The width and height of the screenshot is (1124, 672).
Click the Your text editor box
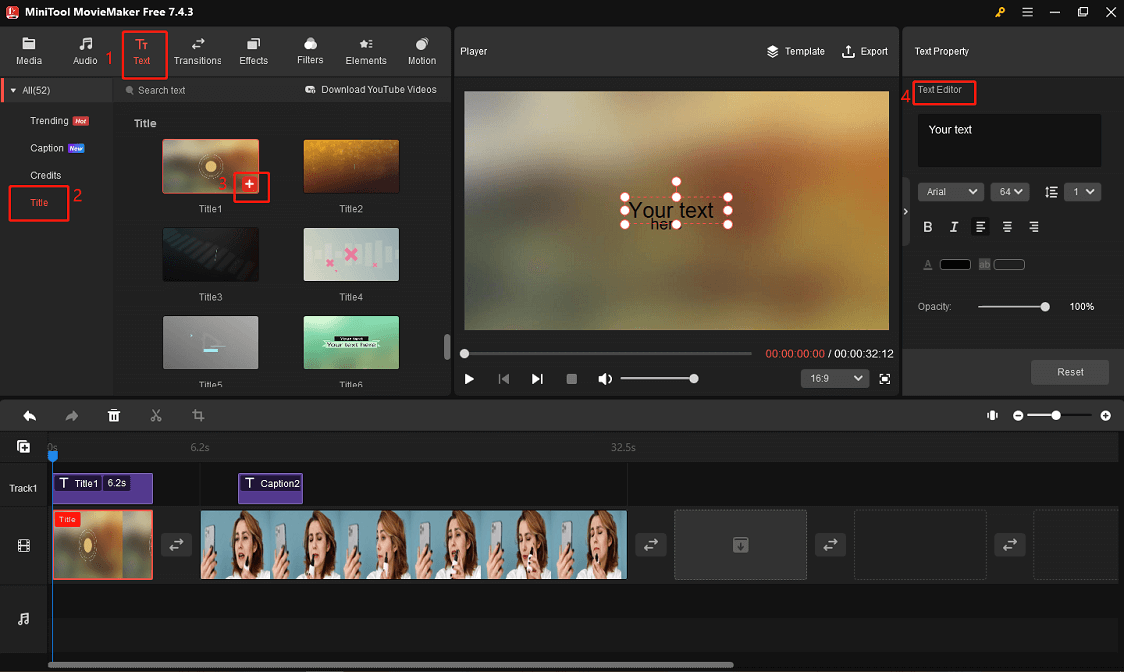click(x=1009, y=141)
